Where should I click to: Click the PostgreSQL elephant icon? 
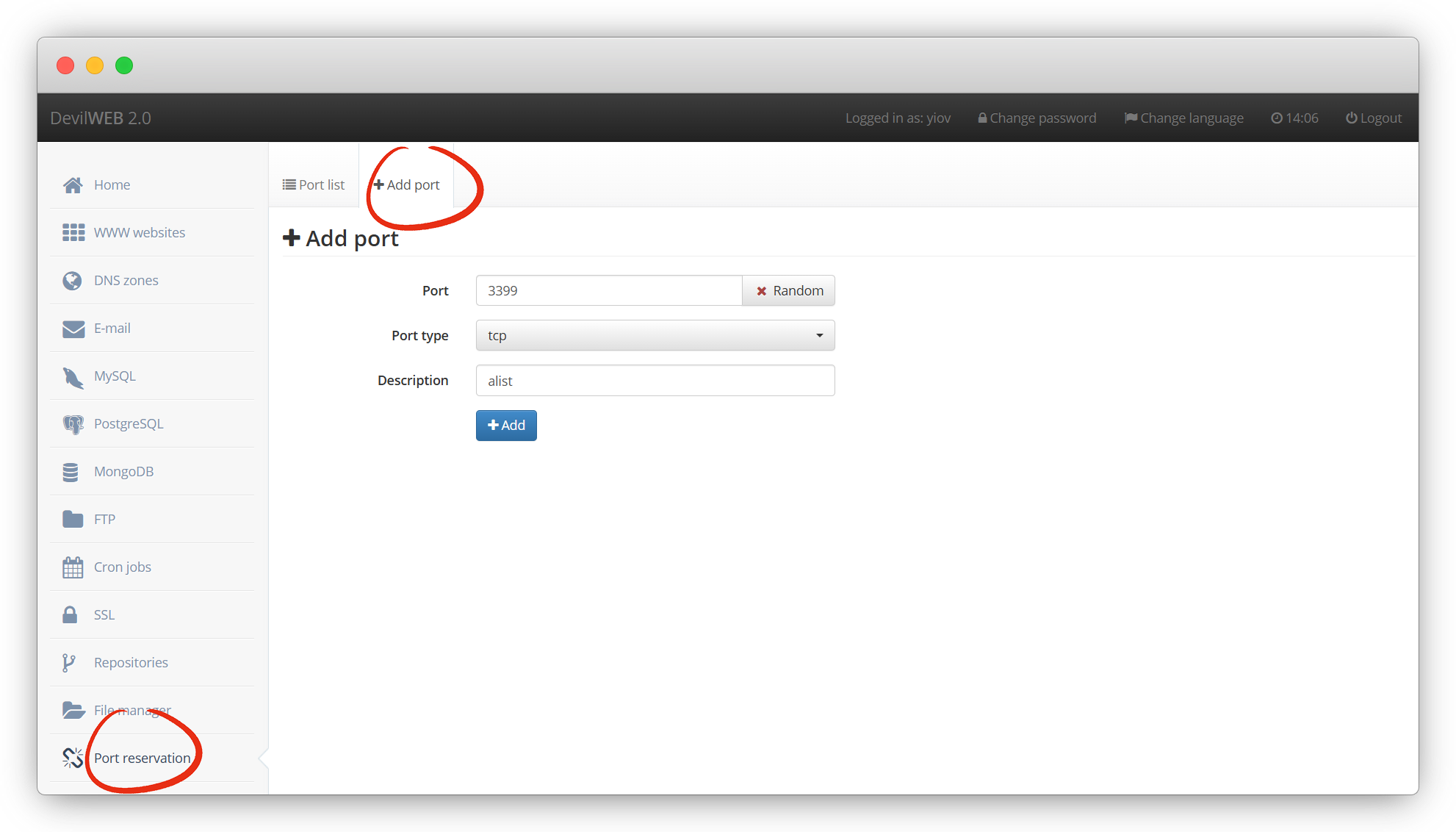pyautogui.click(x=73, y=424)
